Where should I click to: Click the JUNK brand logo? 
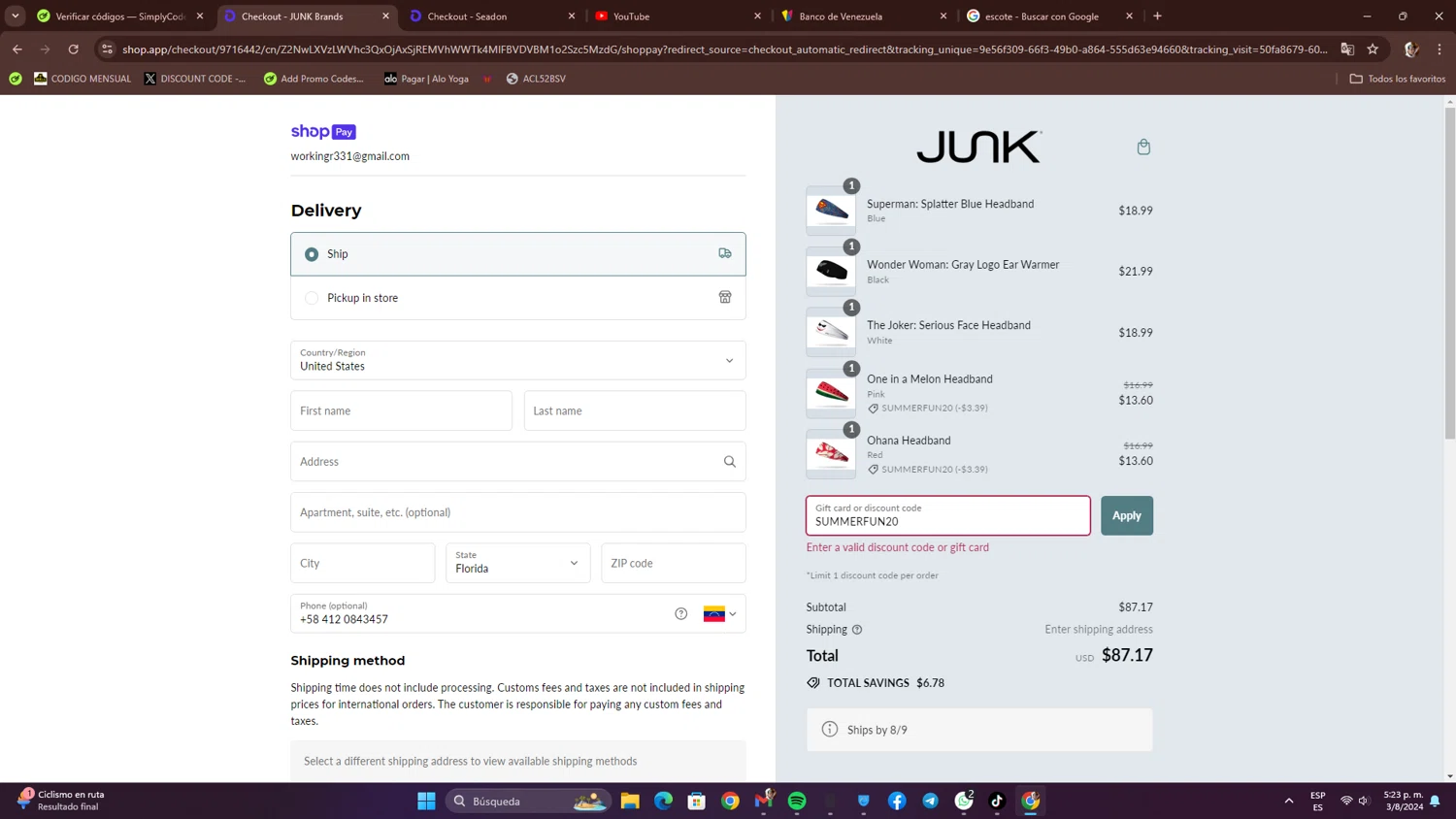[979, 147]
